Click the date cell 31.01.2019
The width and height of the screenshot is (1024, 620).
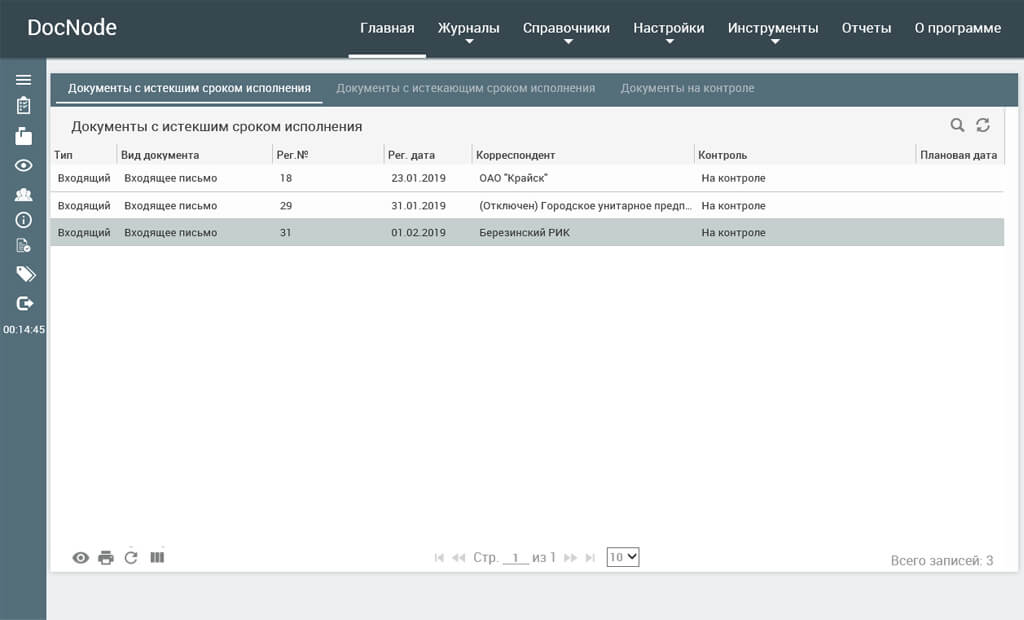pos(419,206)
